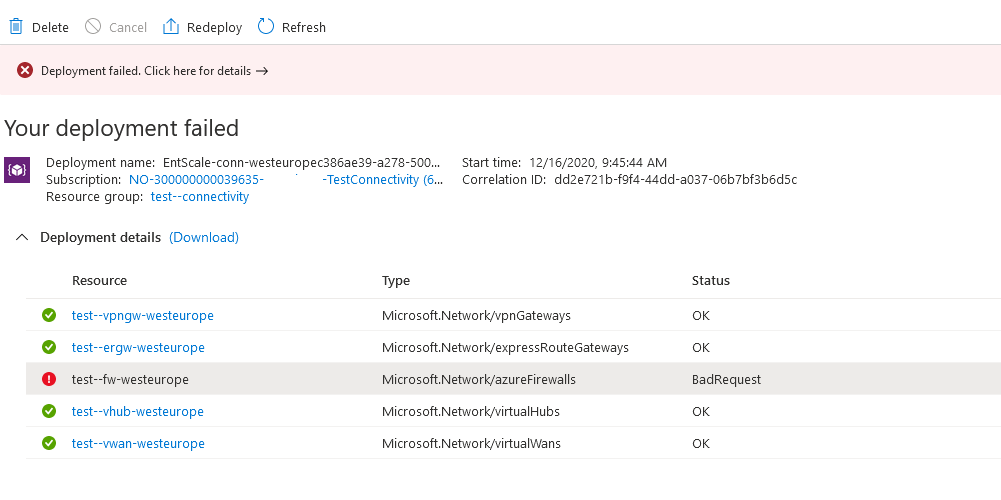The image size is (1001, 500).
Task: Open the test--vpngw-westeurope resource link
Action: 142,316
